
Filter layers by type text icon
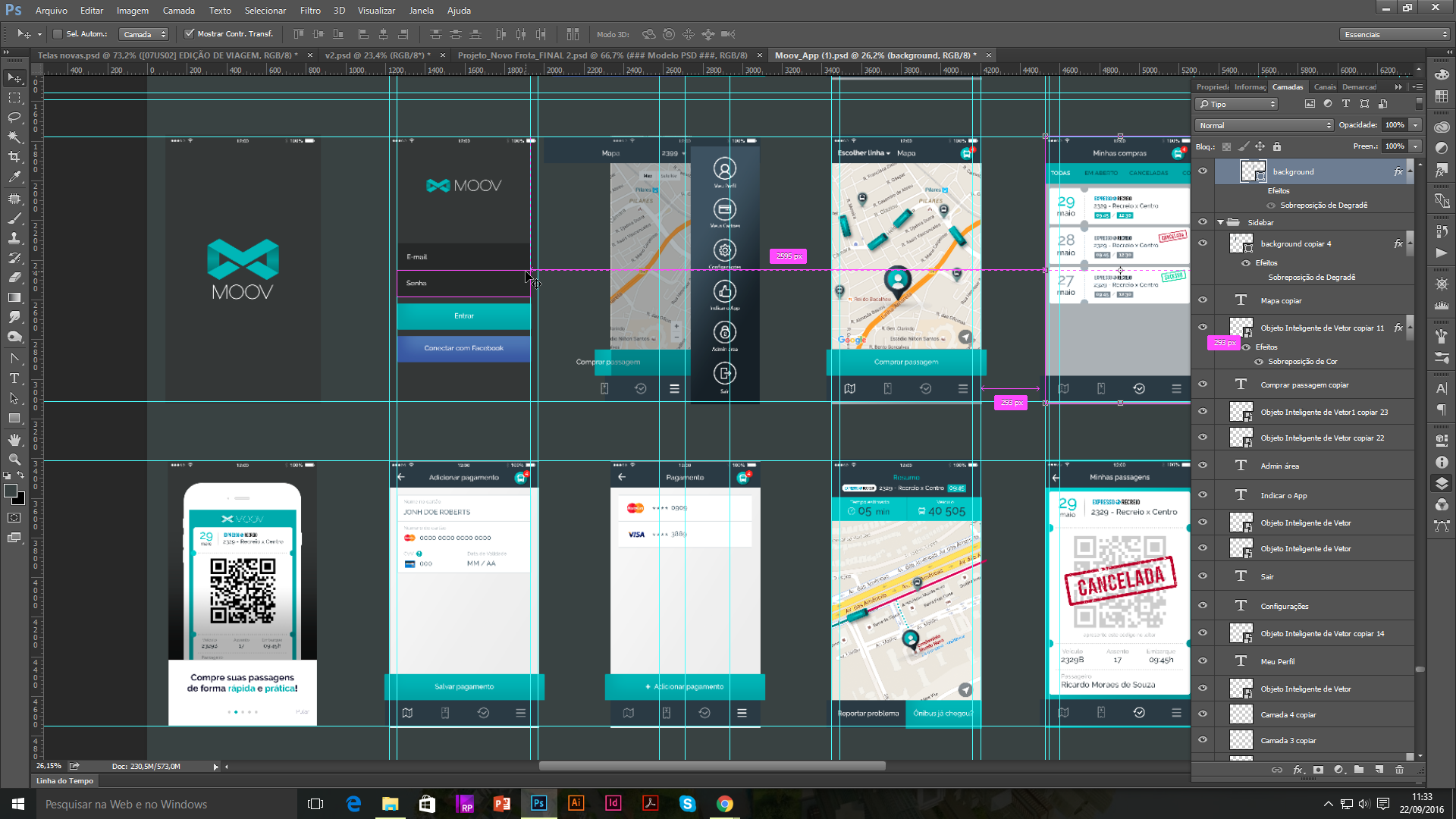[1346, 104]
